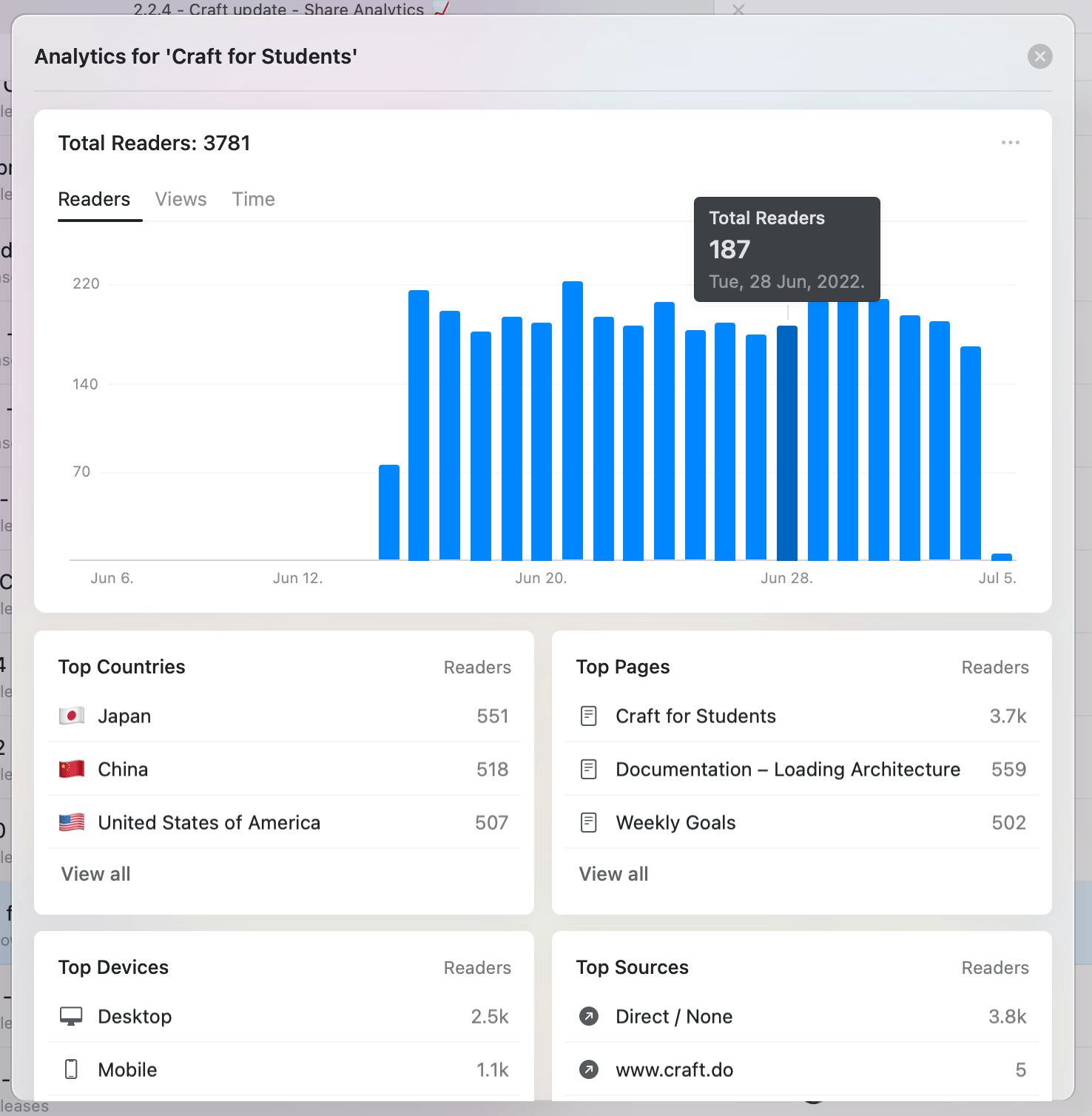This screenshot has width=1092, height=1116.
Task: Select the highlighted Jun 28 bar
Action: tap(786, 444)
